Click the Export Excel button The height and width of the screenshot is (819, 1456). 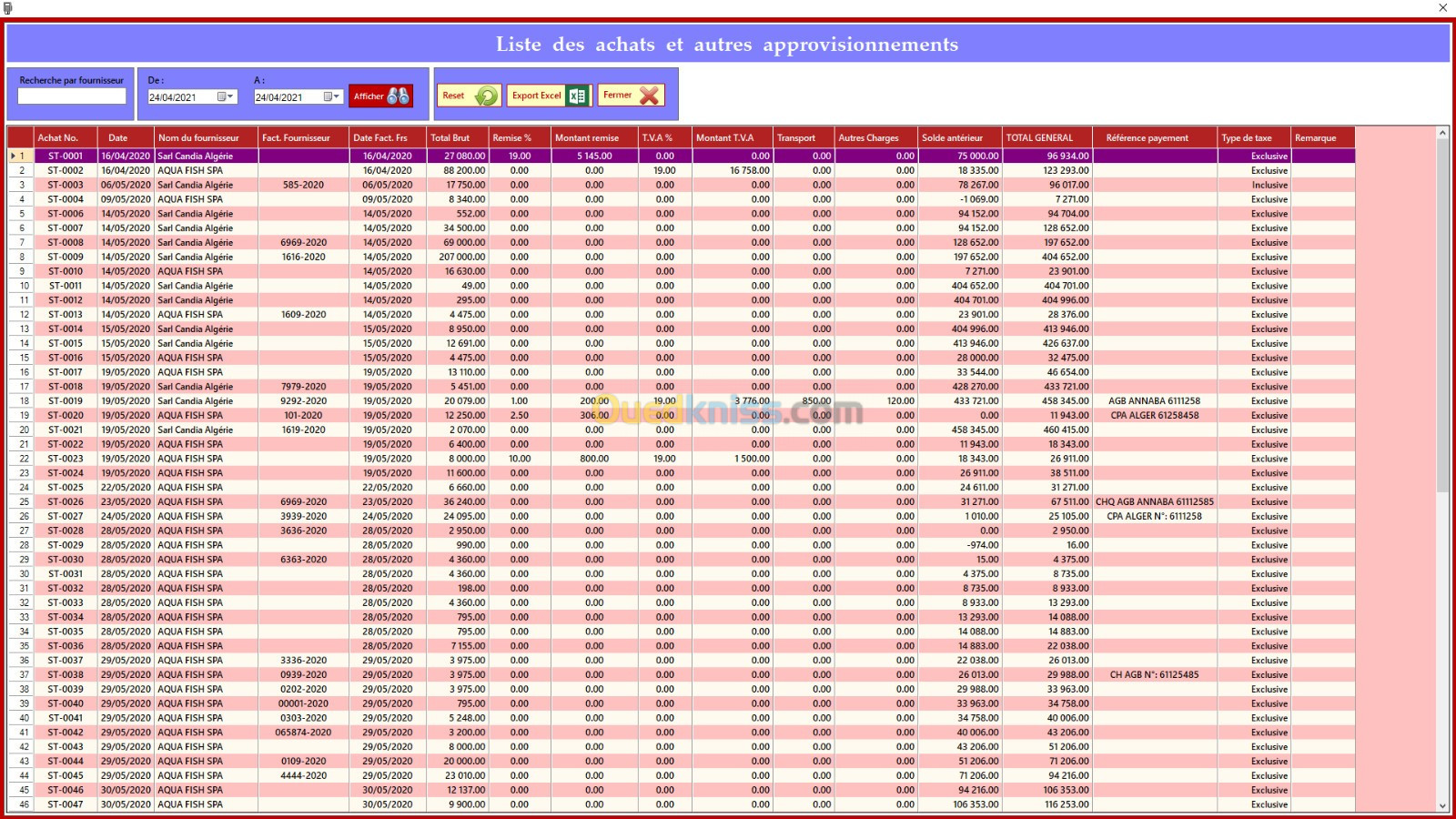[x=550, y=96]
